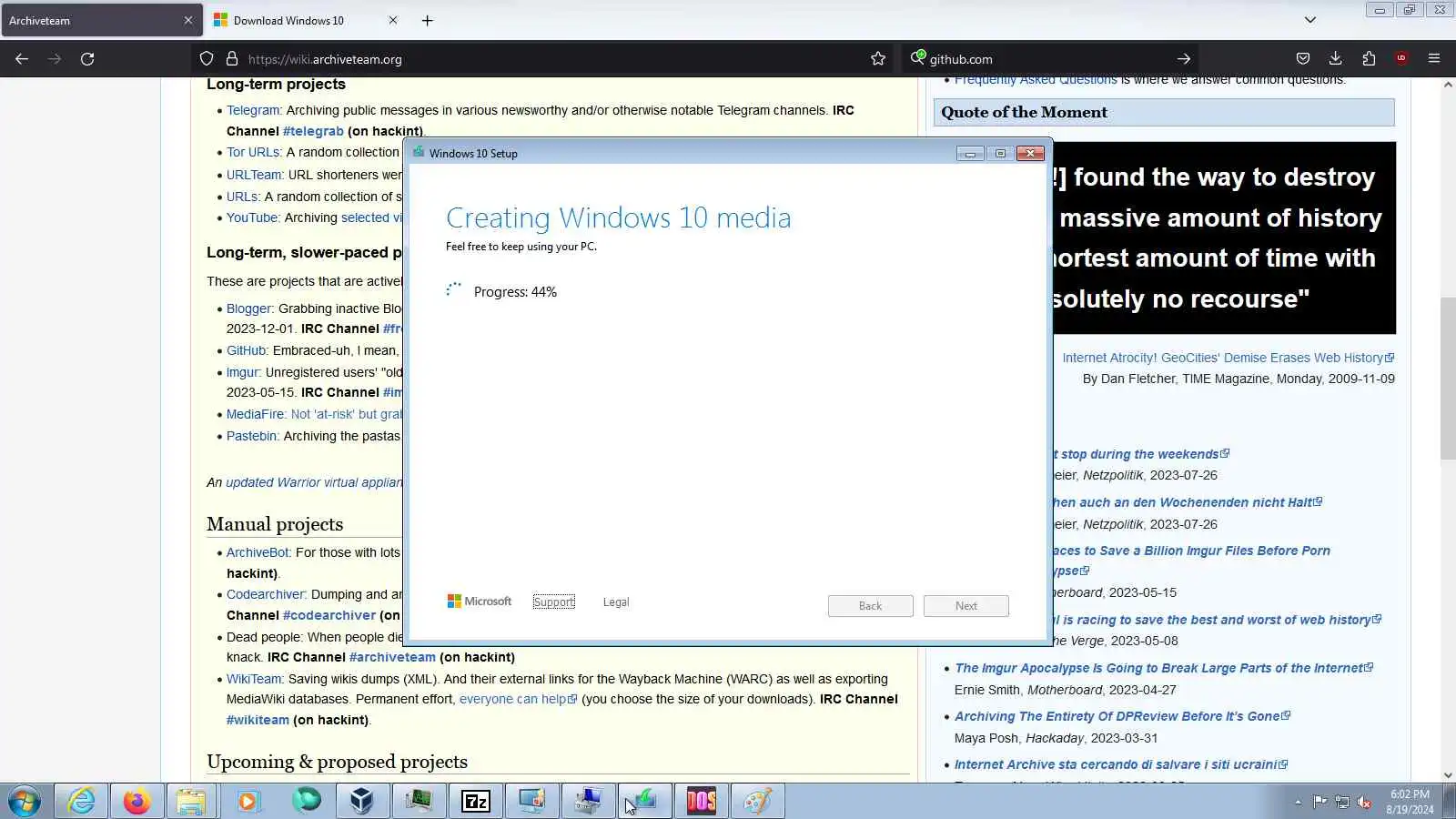This screenshot has height=819, width=1456.
Task: Open the uBlock Origin extension icon
Action: [1401, 59]
